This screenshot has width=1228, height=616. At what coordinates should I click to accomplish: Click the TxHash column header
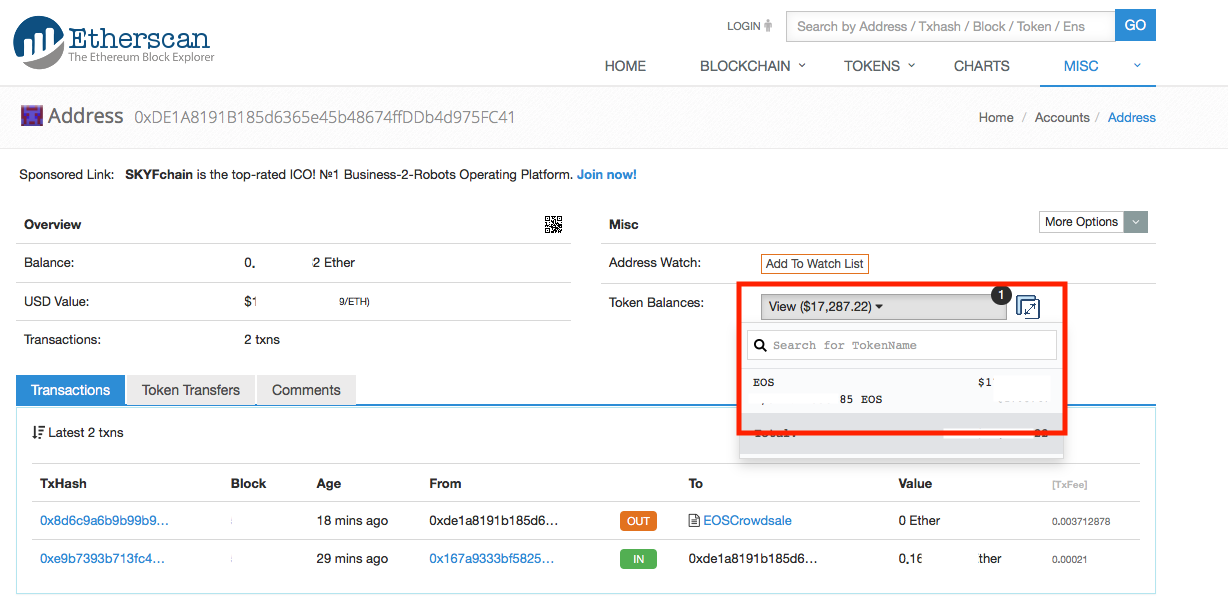63,483
